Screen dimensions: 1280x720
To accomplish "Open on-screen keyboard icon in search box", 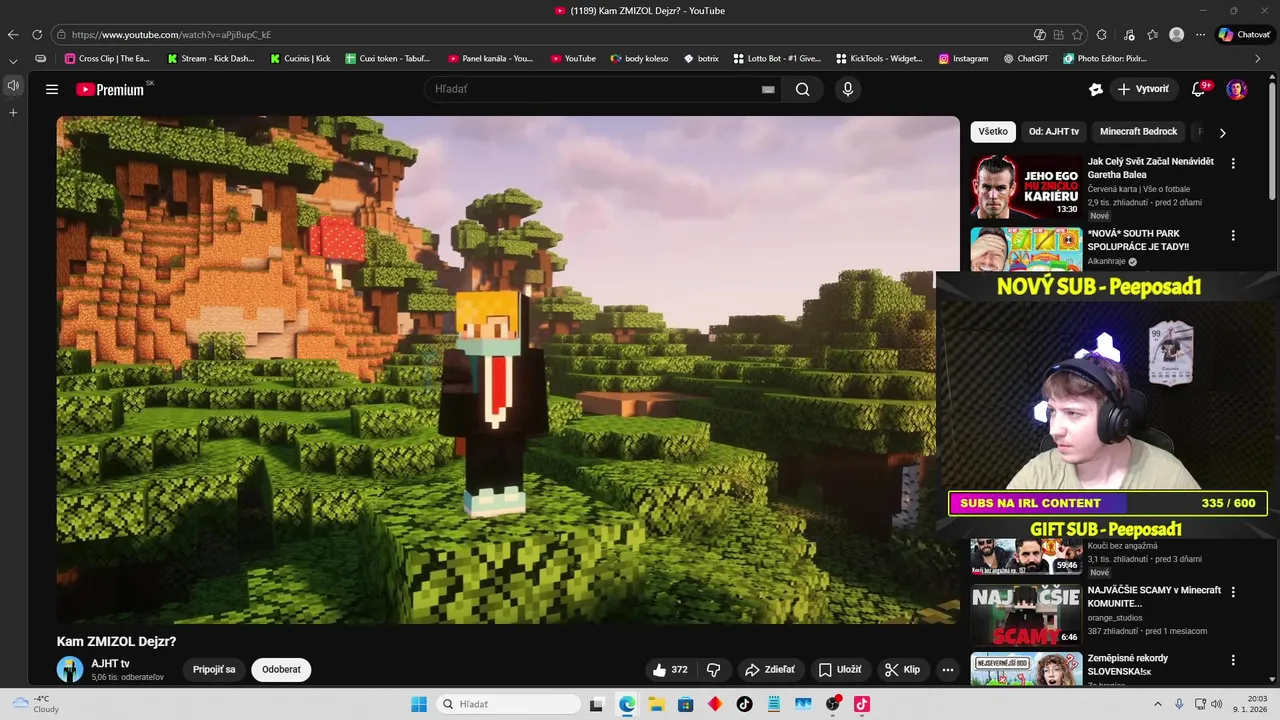I will [x=768, y=89].
